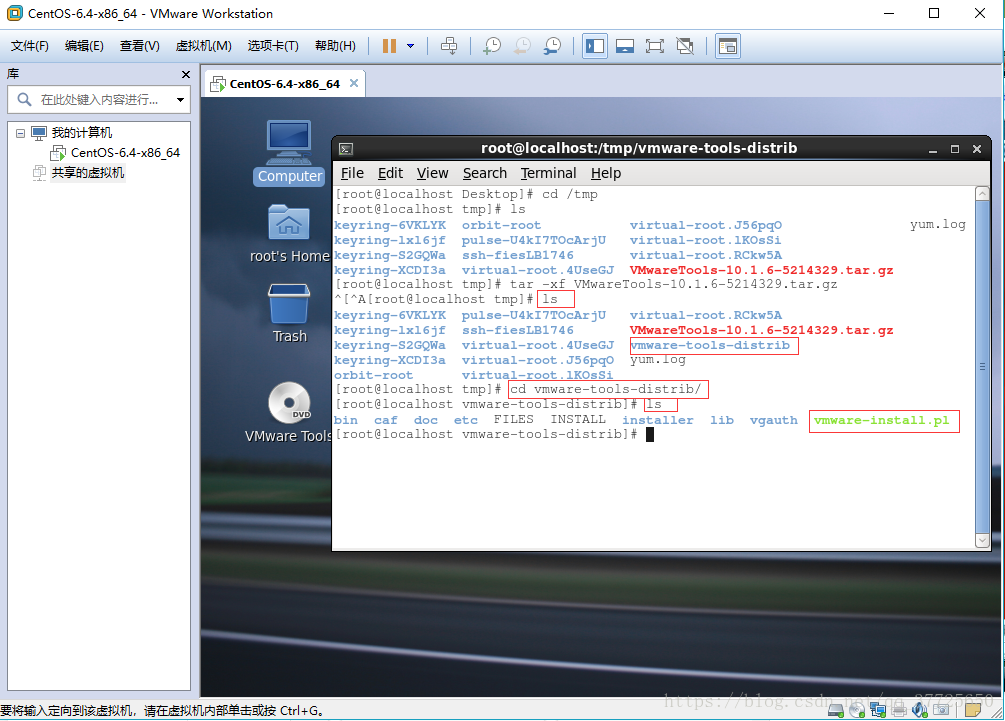Pause the virtual machine with the pause icon

click(x=389, y=46)
